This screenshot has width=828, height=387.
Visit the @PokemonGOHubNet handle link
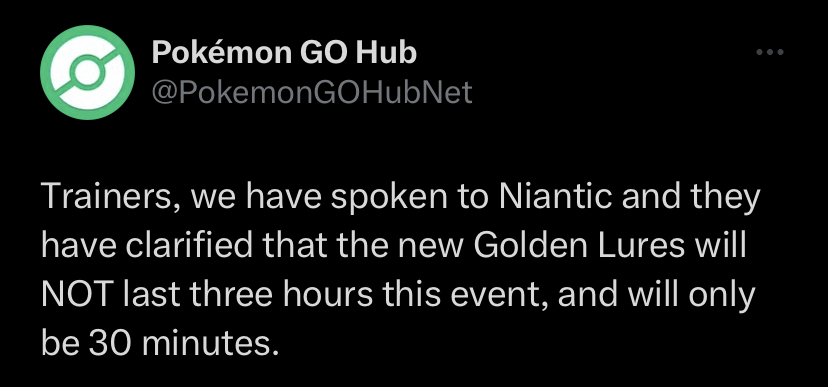point(312,93)
